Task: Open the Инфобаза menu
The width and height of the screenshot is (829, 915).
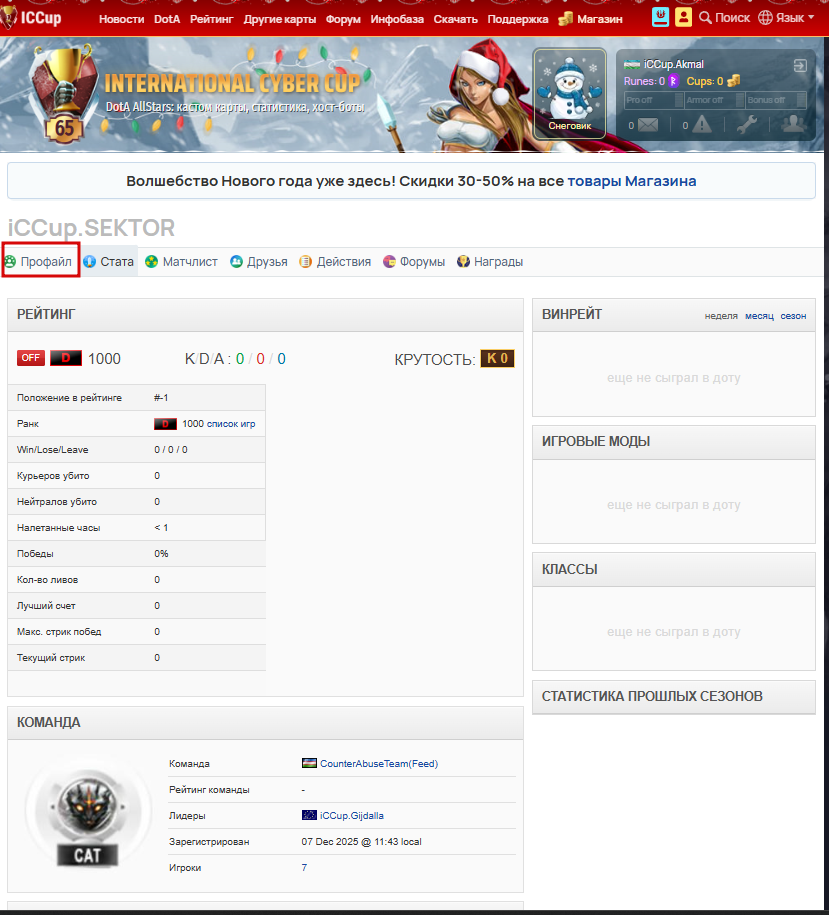Action: pyautogui.click(x=397, y=19)
